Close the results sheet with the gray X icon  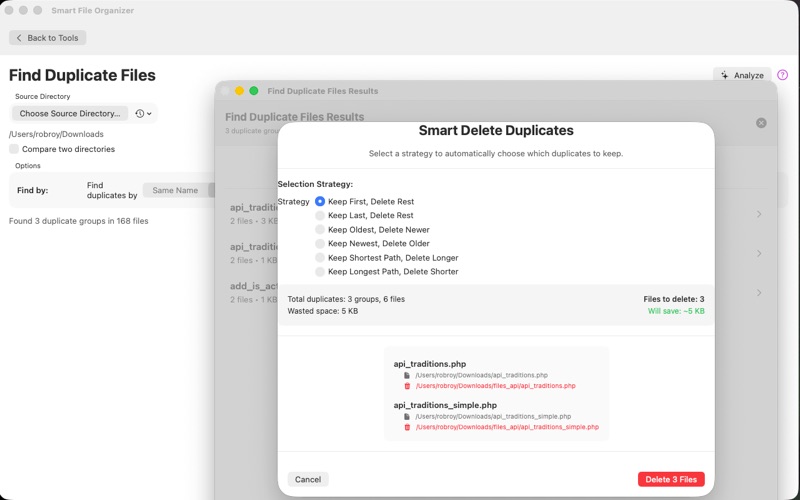pos(761,123)
